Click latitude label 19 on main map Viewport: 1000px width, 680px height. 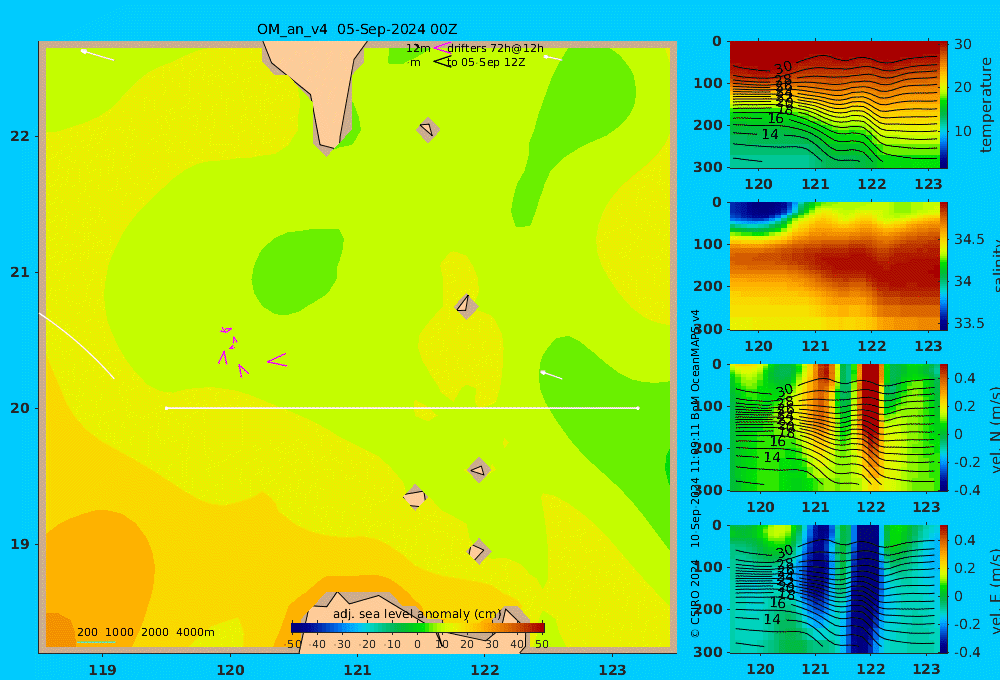(x=20, y=544)
